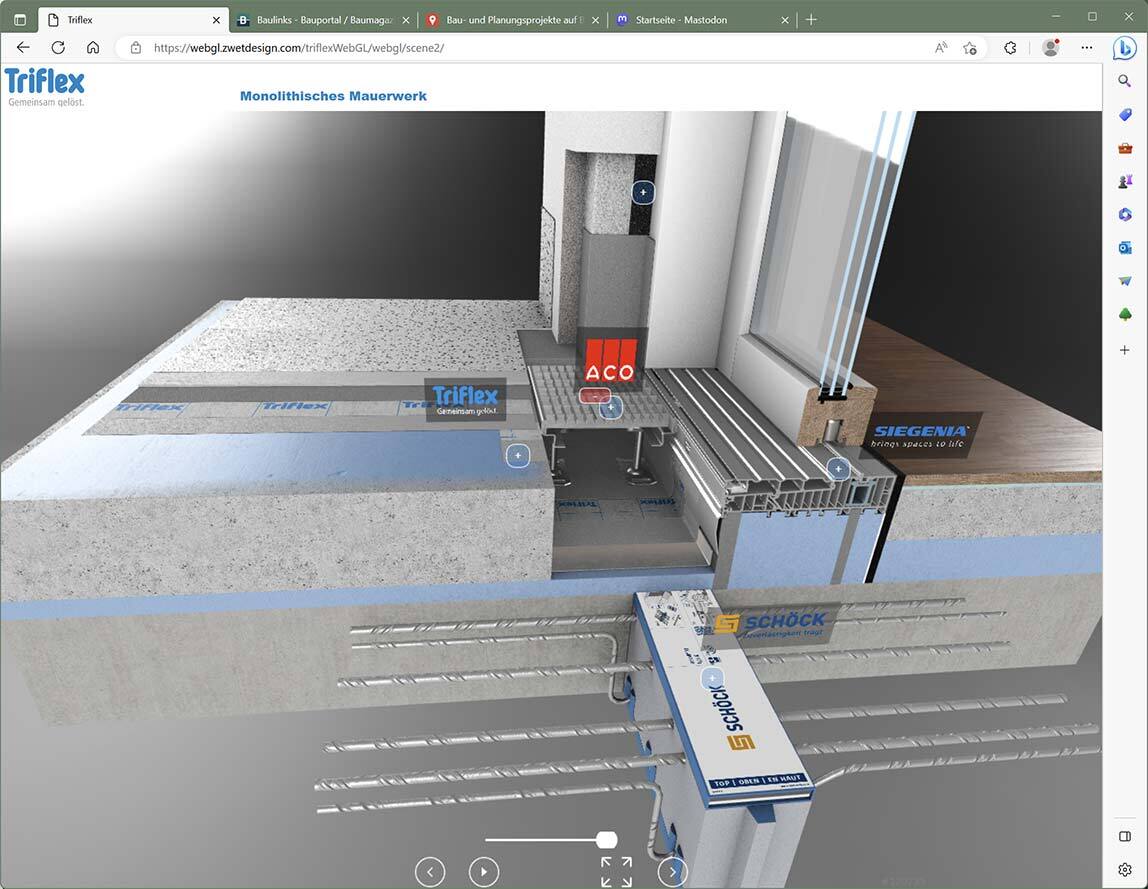Open Bing chat sidebar
Viewport: 1148px width, 889px height.
[1125, 48]
